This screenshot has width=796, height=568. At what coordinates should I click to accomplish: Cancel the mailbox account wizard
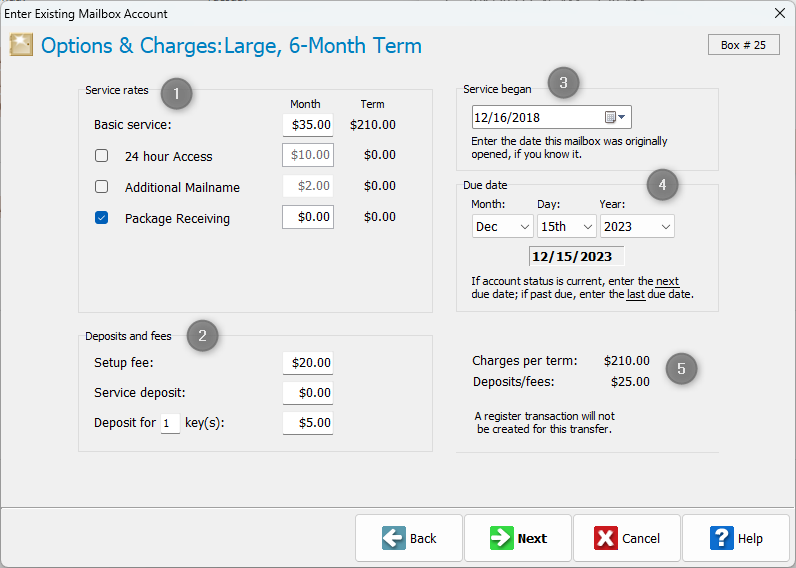pyautogui.click(x=626, y=538)
